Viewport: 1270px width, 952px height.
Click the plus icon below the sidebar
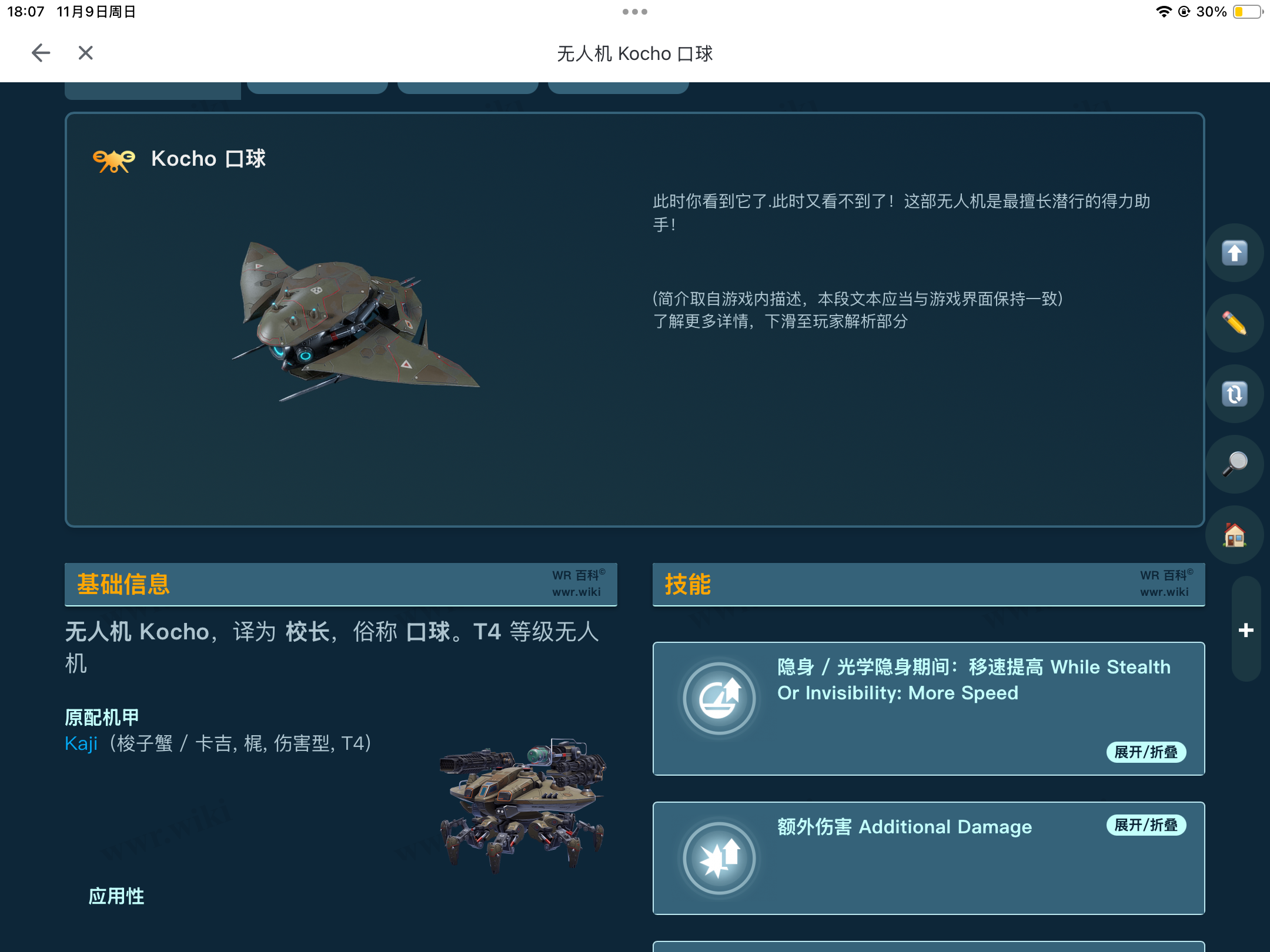point(1245,630)
